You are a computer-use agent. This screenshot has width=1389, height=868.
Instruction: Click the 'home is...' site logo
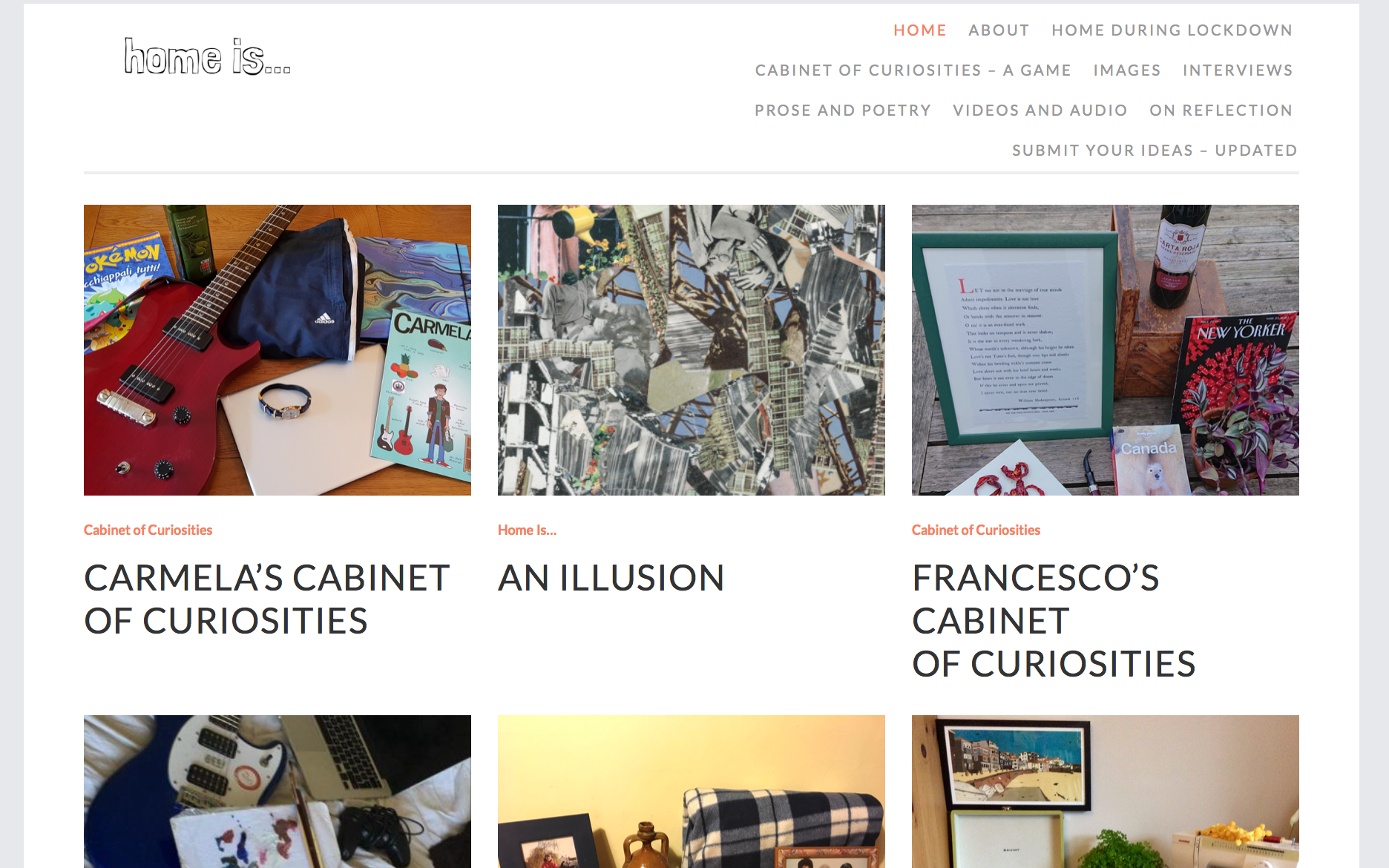[x=207, y=56]
